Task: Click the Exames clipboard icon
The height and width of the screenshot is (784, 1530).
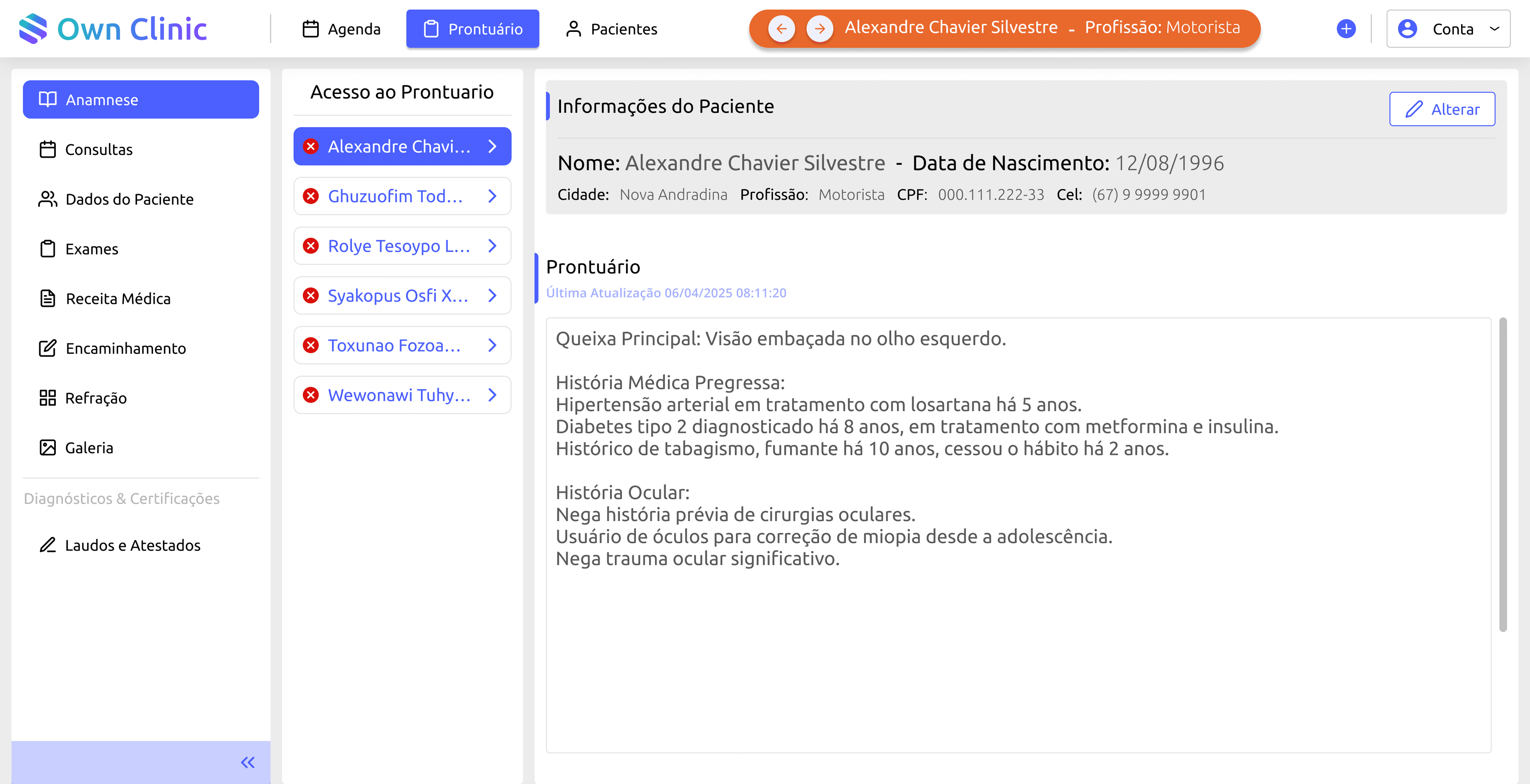Action: (x=47, y=249)
